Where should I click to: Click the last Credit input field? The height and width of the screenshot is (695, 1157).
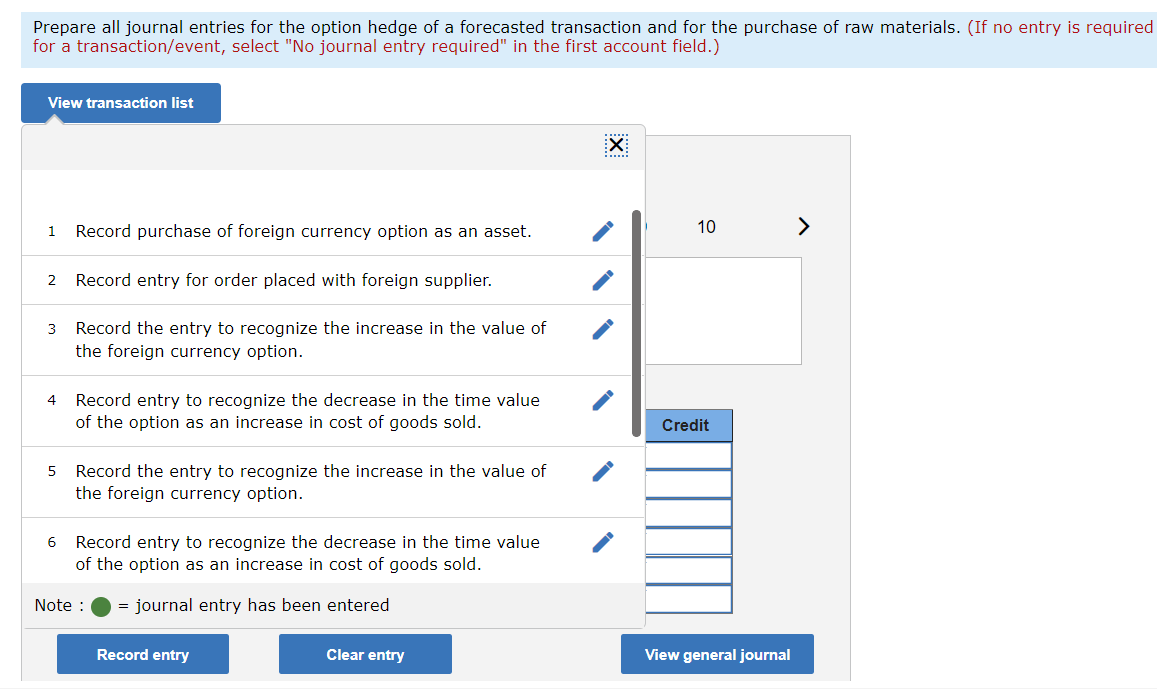click(689, 599)
